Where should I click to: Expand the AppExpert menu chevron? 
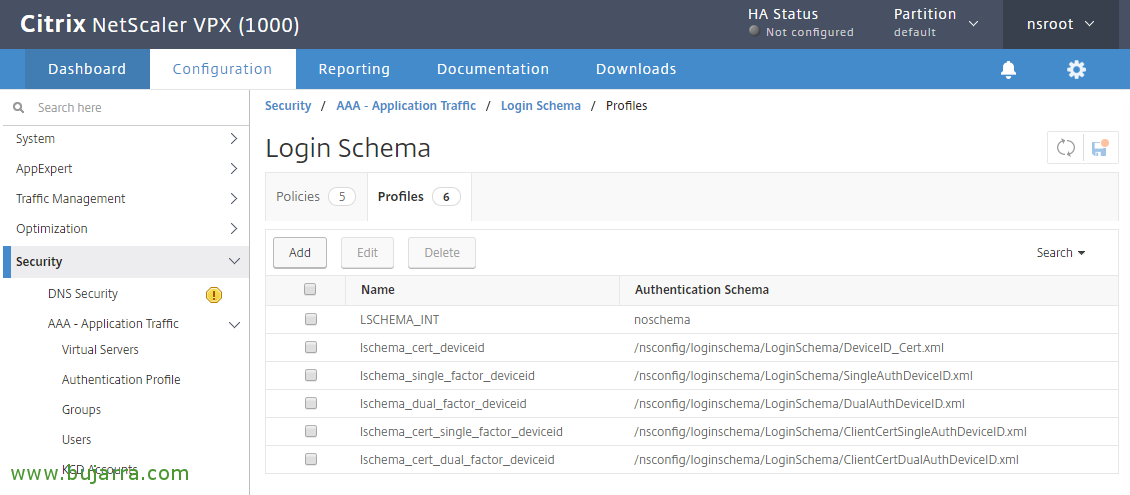pyautogui.click(x=233, y=169)
